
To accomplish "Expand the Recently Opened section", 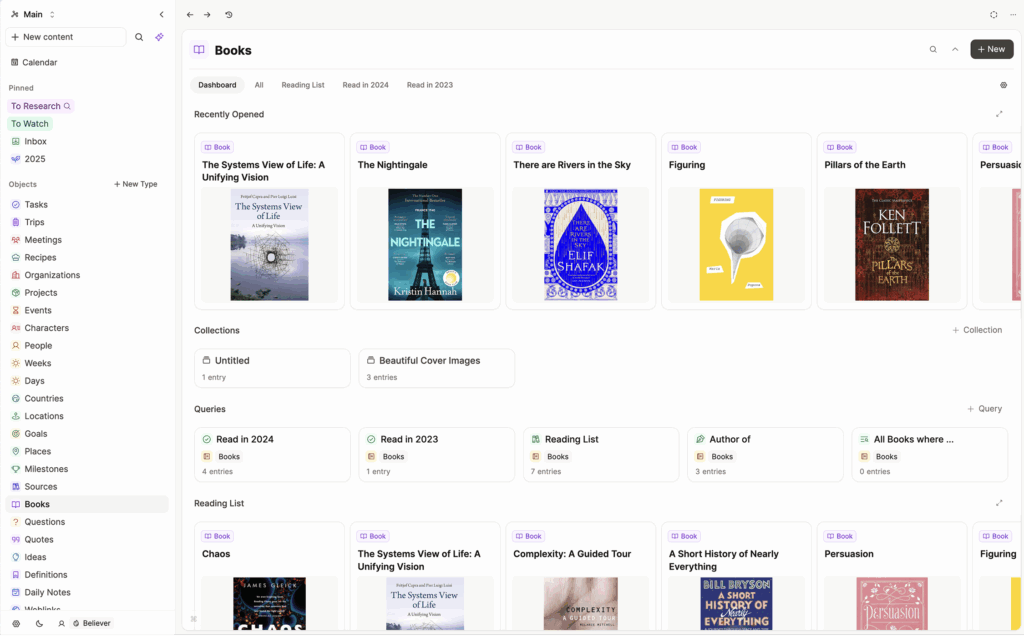I will click(999, 114).
